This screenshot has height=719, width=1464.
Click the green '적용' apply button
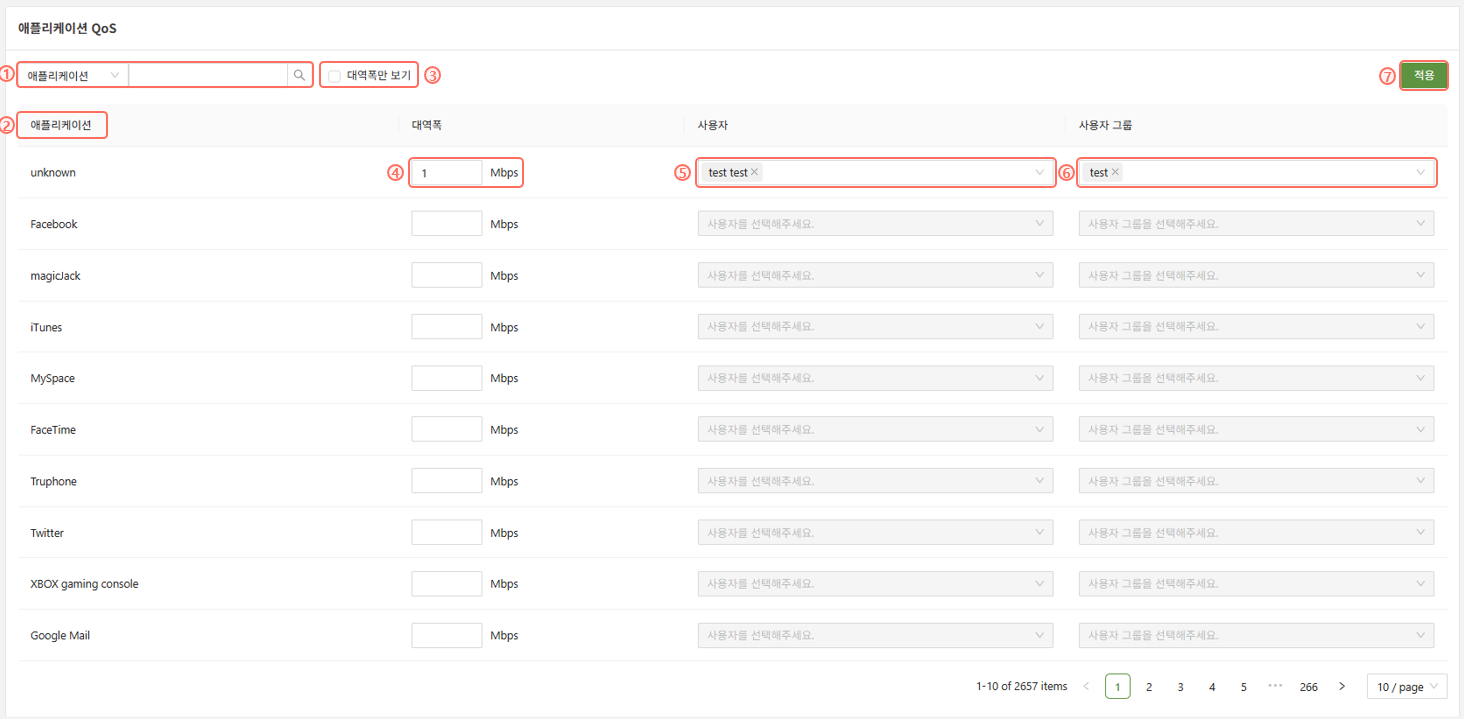pos(1424,75)
